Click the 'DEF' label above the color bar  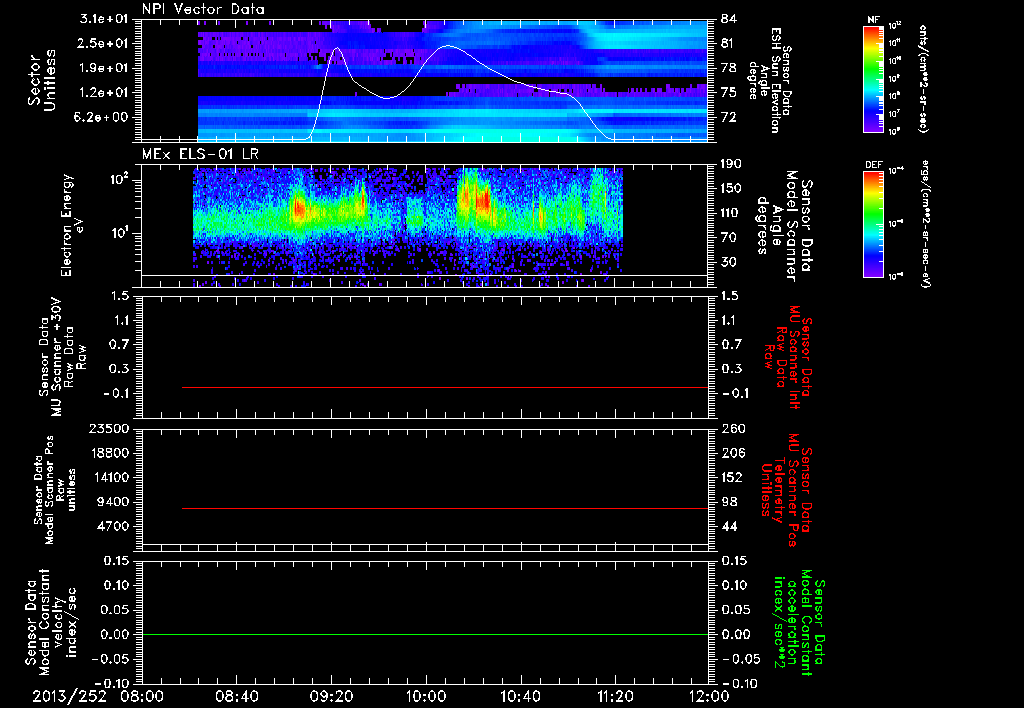tap(873, 165)
